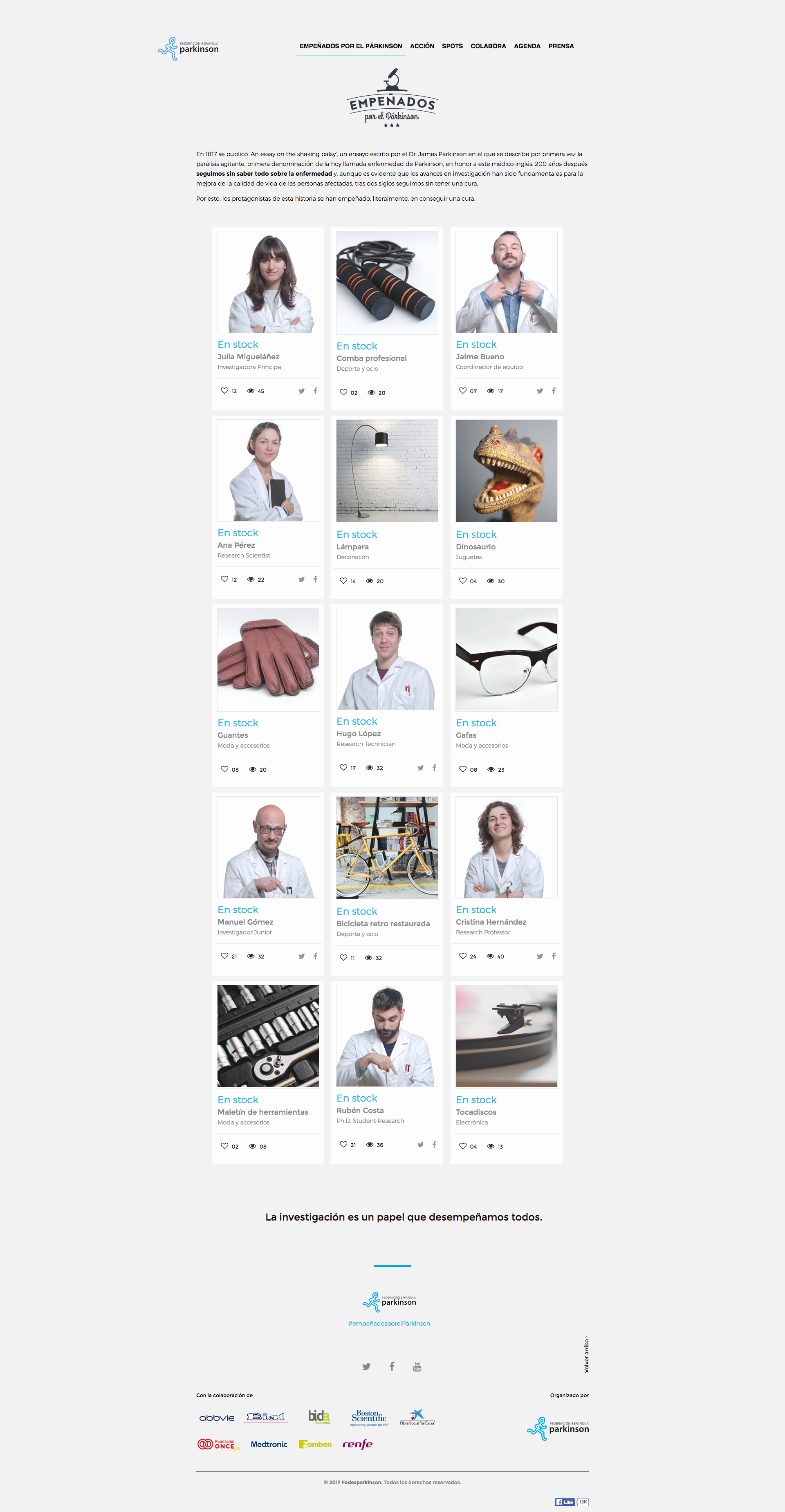The height and width of the screenshot is (1512, 785).
Task: Open Bicicleta retro restaurada photo
Action: coord(387,847)
